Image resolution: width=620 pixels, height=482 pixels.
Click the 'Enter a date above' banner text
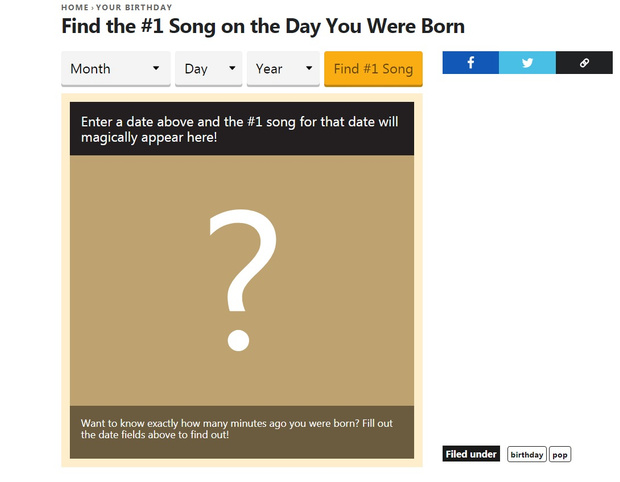coord(240,129)
